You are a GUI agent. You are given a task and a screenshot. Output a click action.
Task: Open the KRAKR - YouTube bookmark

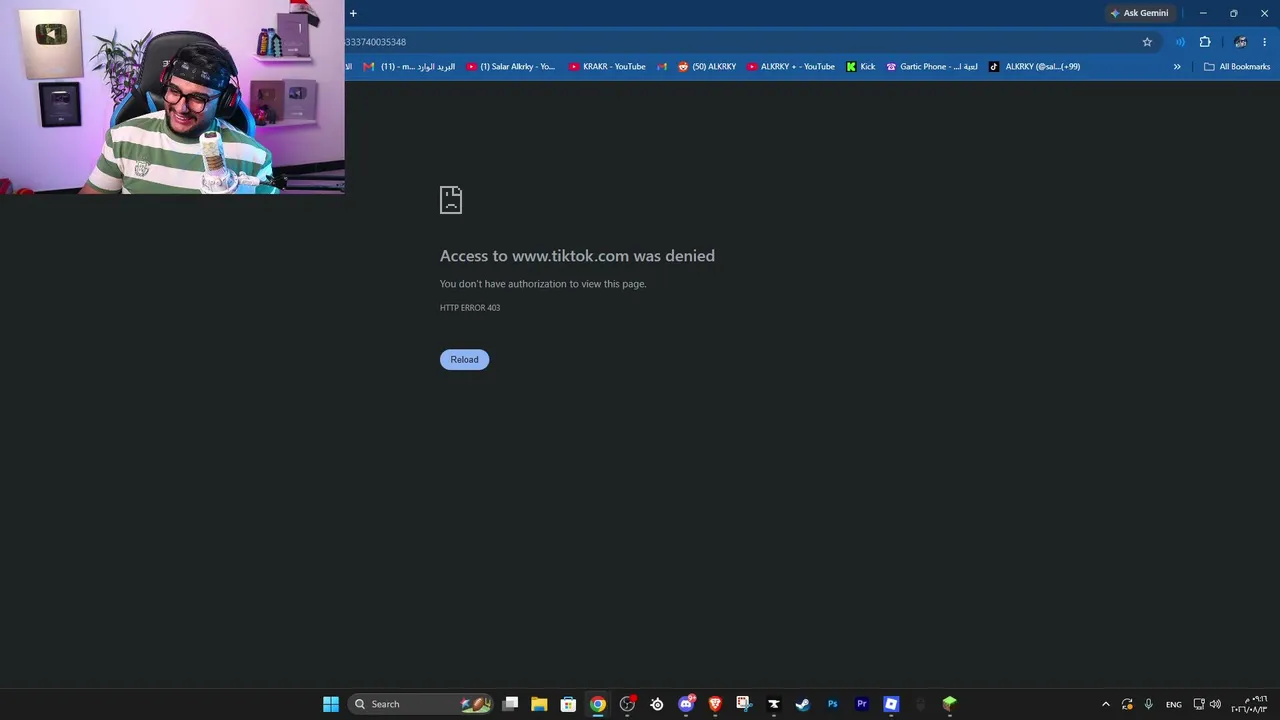(x=607, y=67)
